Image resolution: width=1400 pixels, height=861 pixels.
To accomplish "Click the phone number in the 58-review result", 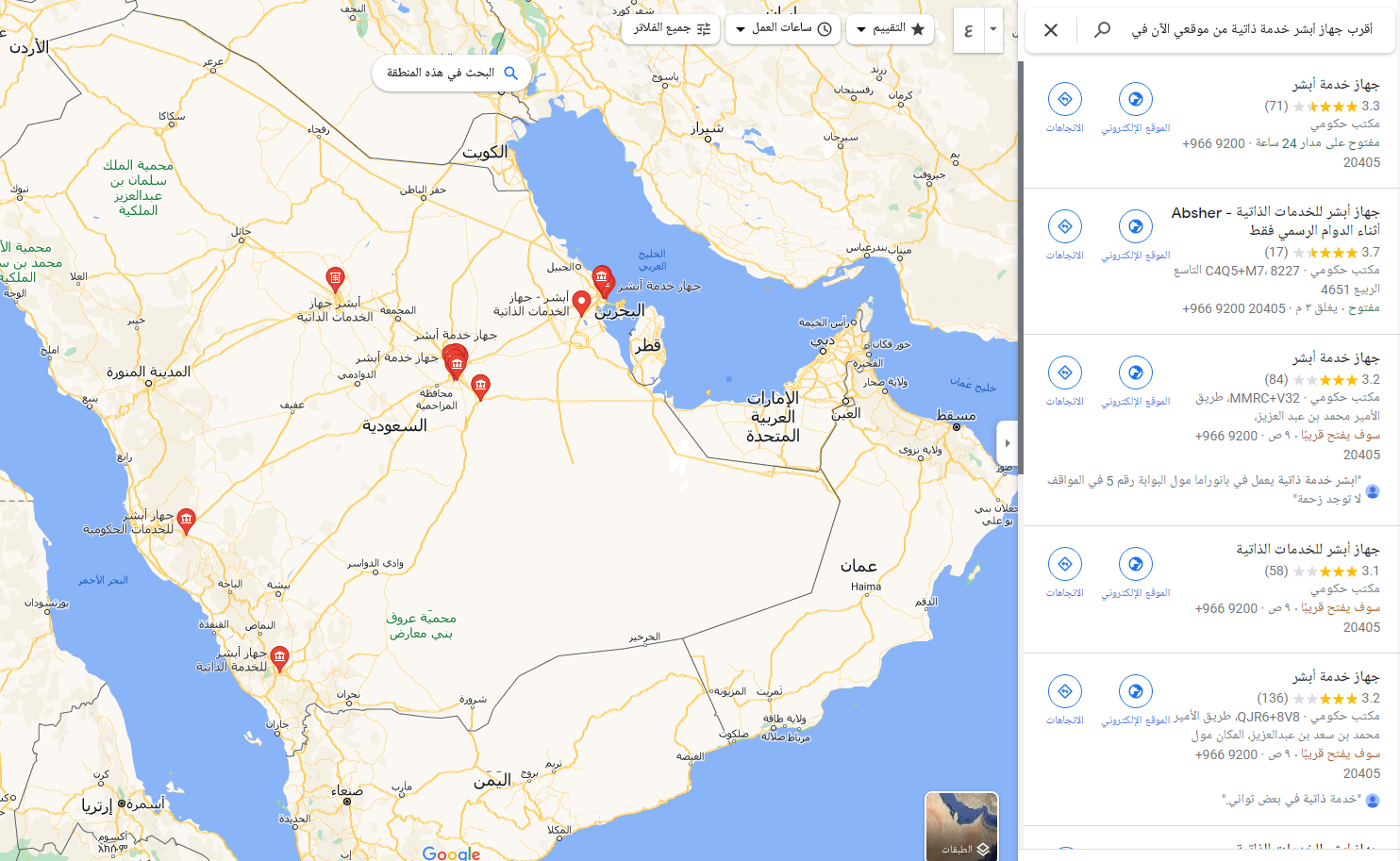I will [1288, 618].
